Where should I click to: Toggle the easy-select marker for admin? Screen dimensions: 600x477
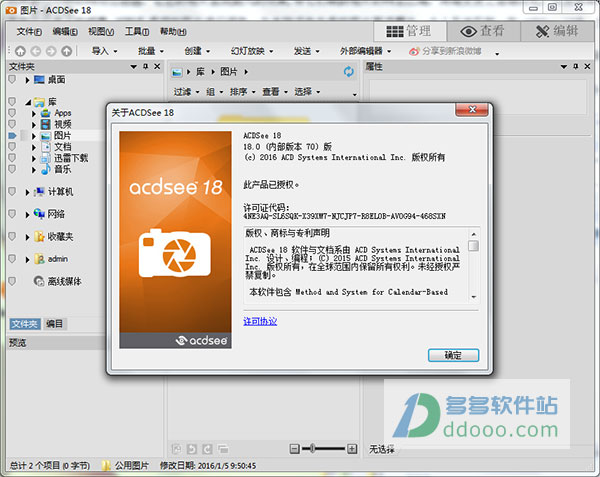(x=12, y=259)
